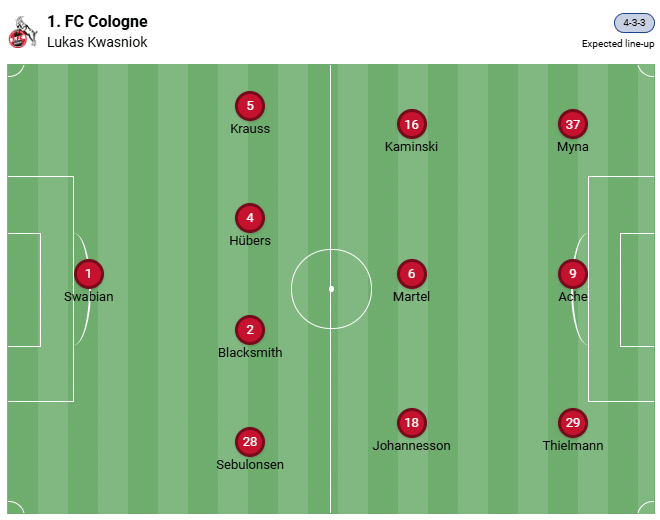Select goalkeeper Swabian's number 1 marker

pyautogui.click(x=88, y=273)
